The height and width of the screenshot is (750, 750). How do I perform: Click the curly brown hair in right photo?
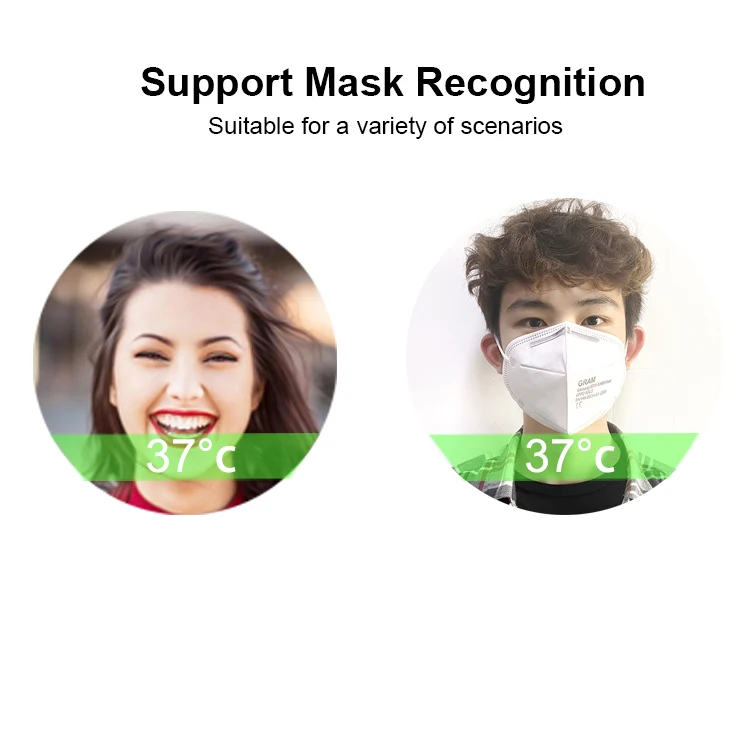tap(561, 253)
